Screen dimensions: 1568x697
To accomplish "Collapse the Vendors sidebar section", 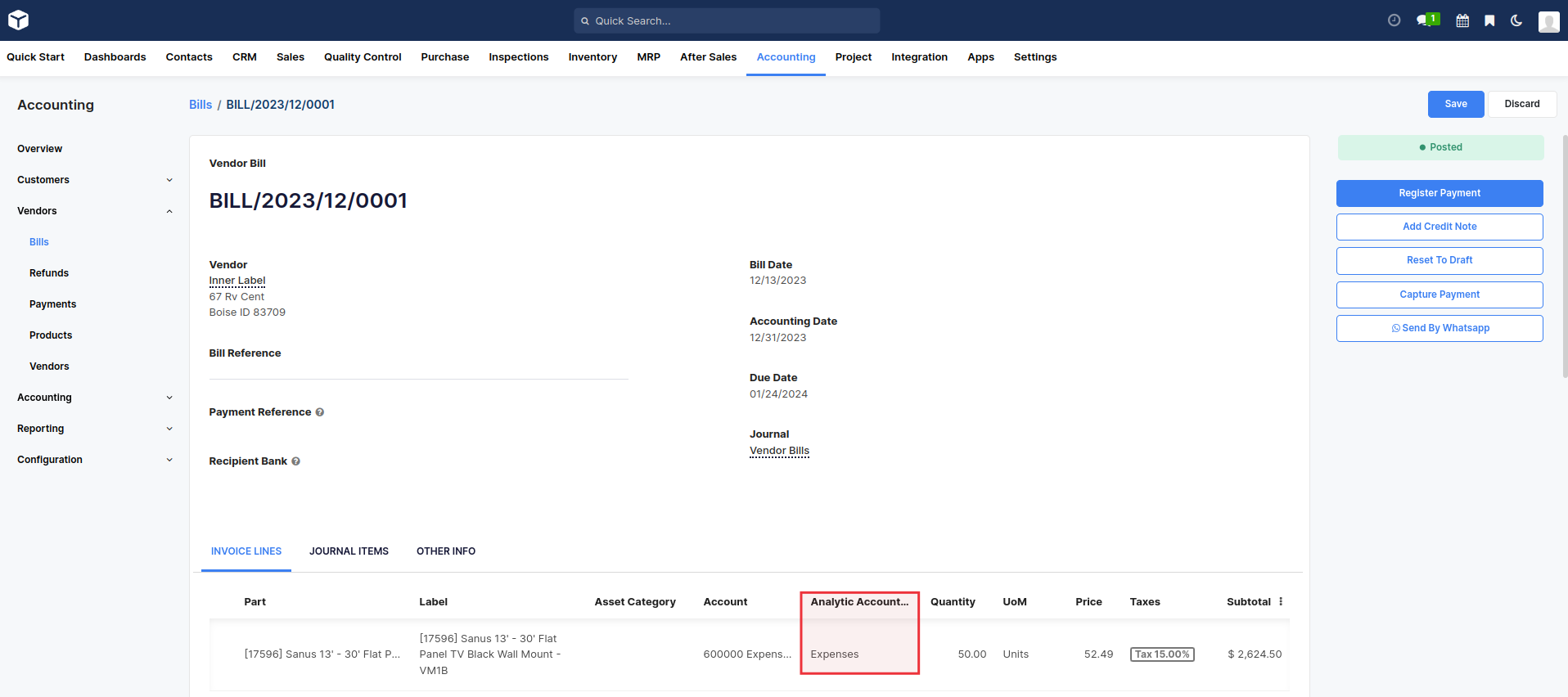I will pos(169,211).
